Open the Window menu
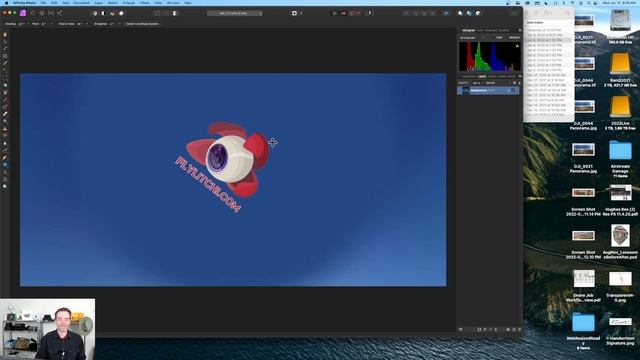 point(173,3)
